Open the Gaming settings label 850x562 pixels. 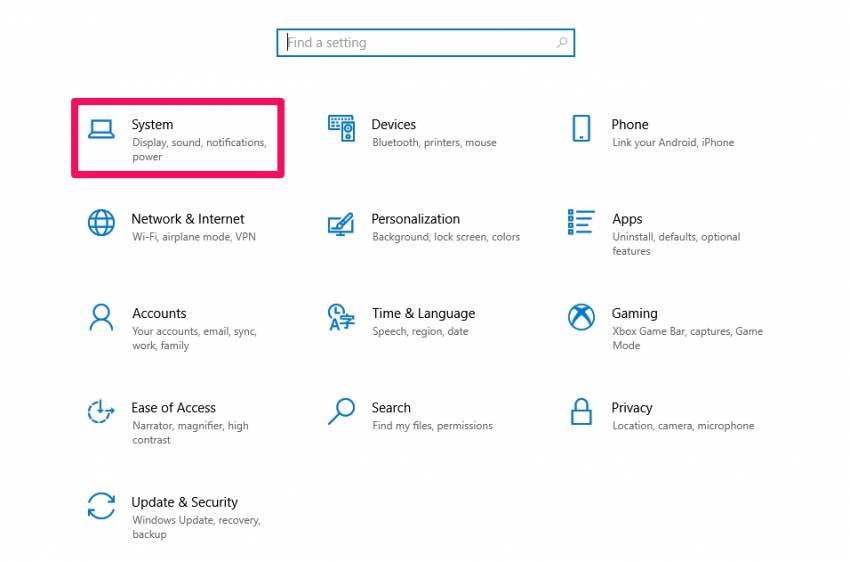coord(634,313)
